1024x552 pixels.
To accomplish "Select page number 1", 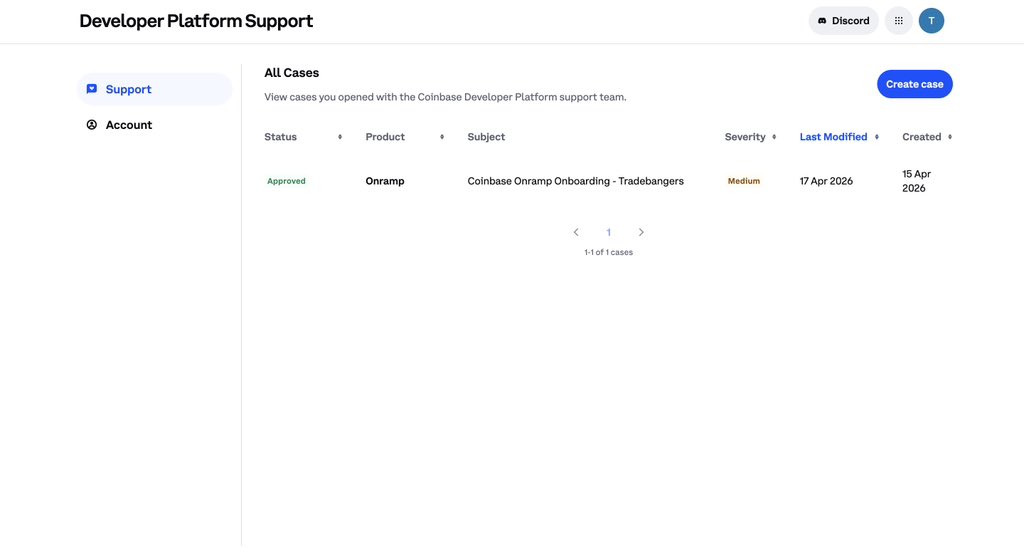I will [609, 232].
